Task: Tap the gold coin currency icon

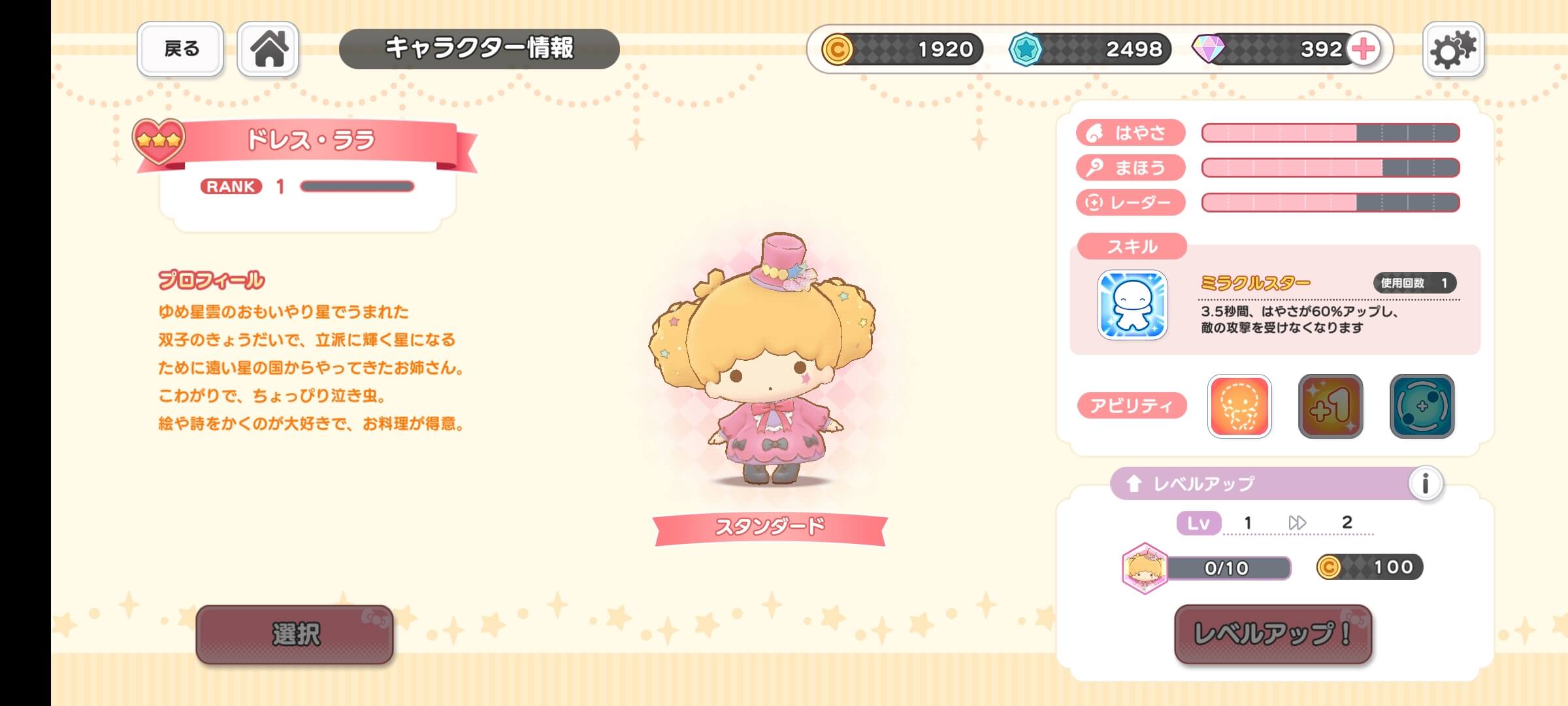Action: click(837, 49)
